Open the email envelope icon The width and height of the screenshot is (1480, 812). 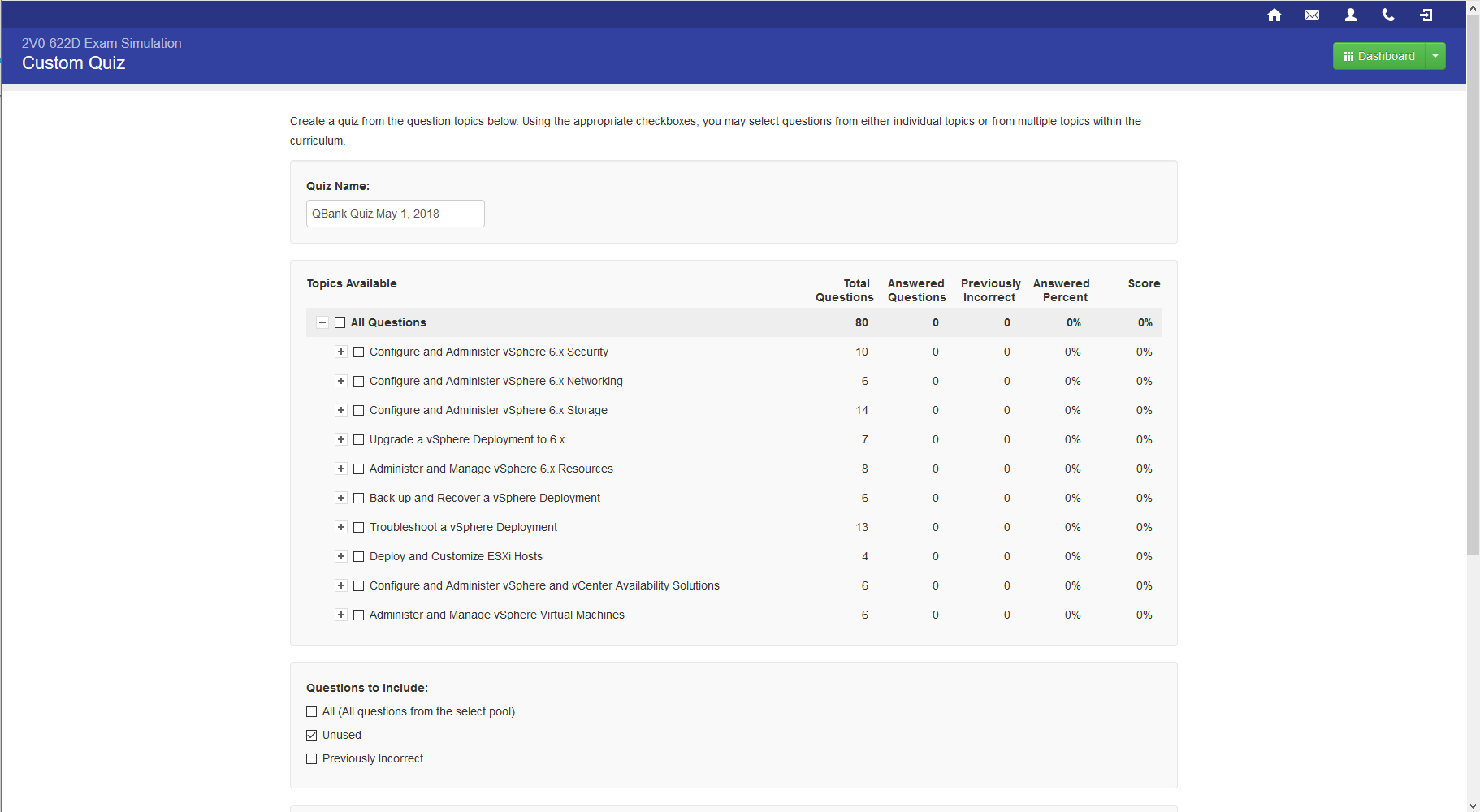pos(1313,15)
